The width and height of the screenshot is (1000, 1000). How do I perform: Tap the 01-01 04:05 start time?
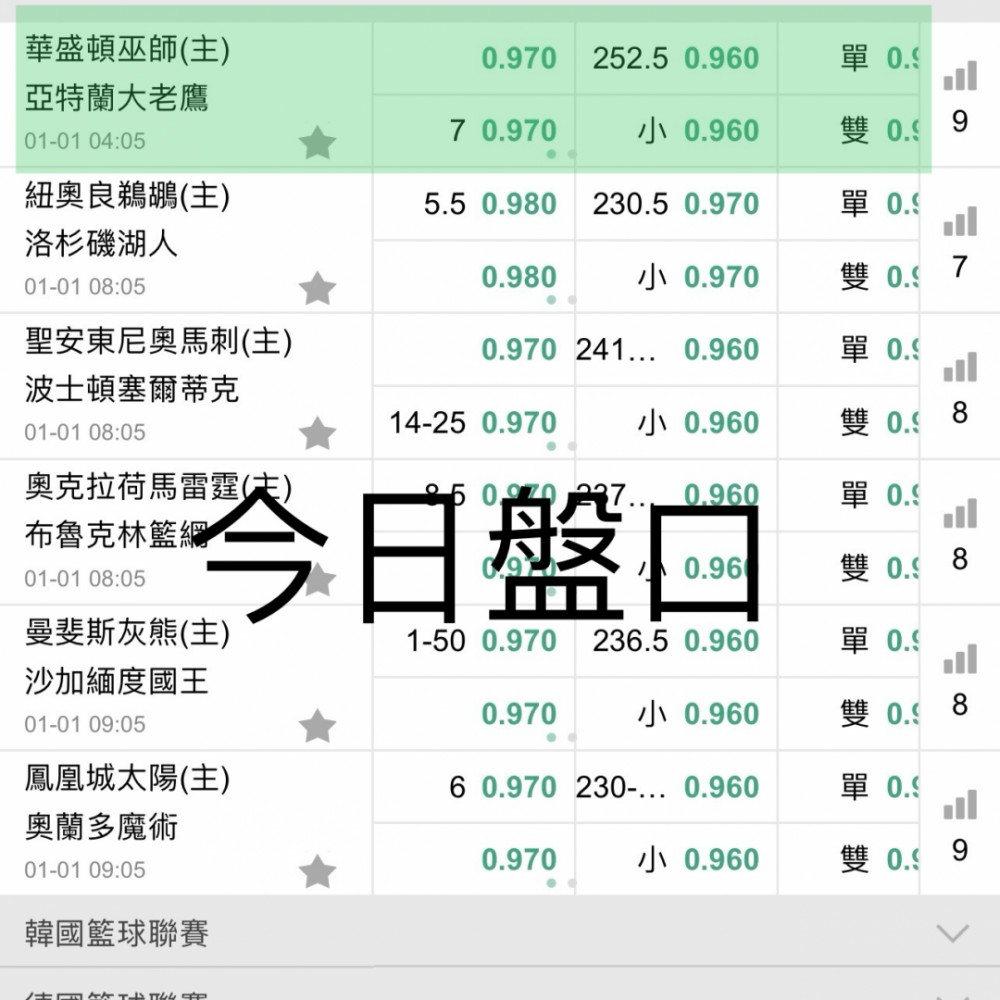point(85,141)
